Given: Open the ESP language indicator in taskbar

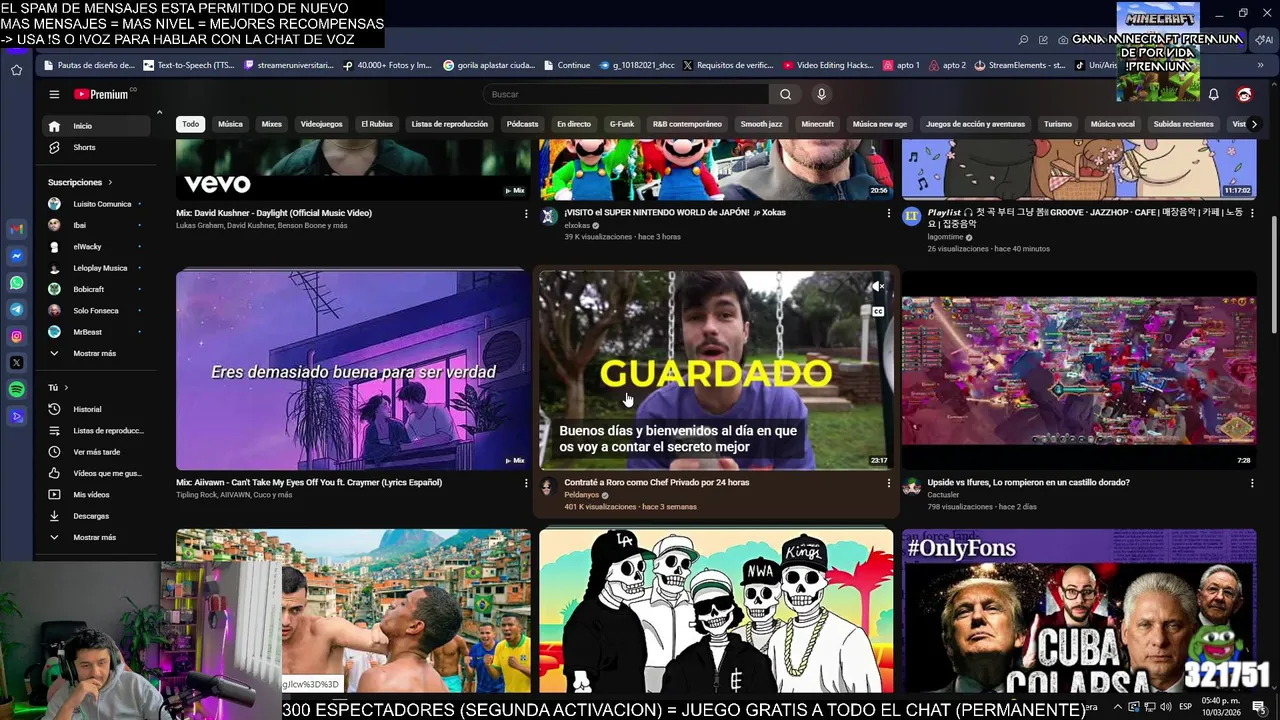Looking at the screenshot, I should tap(1185, 707).
